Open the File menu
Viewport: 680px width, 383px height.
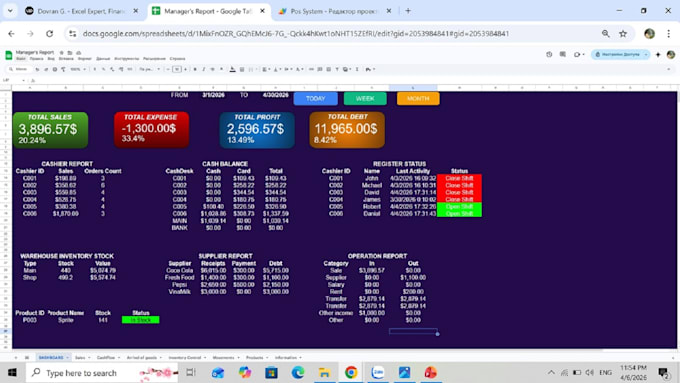pos(20,59)
